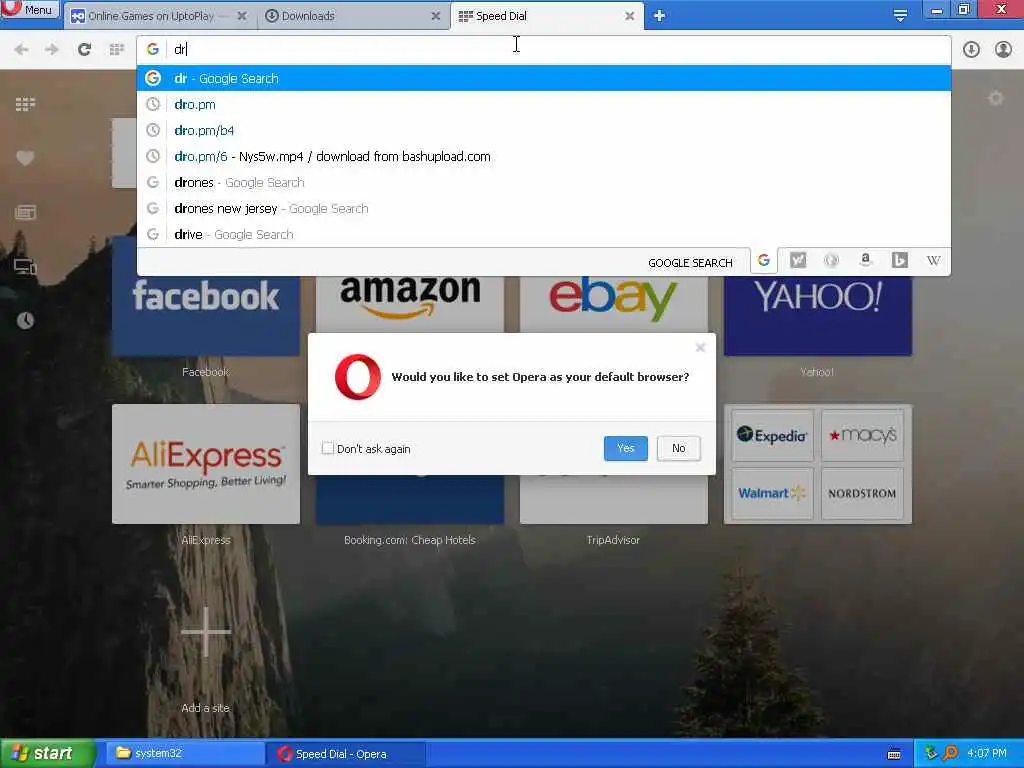Open Speed Dial settings gear icon
1024x768 pixels.
[x=995, y=99]
